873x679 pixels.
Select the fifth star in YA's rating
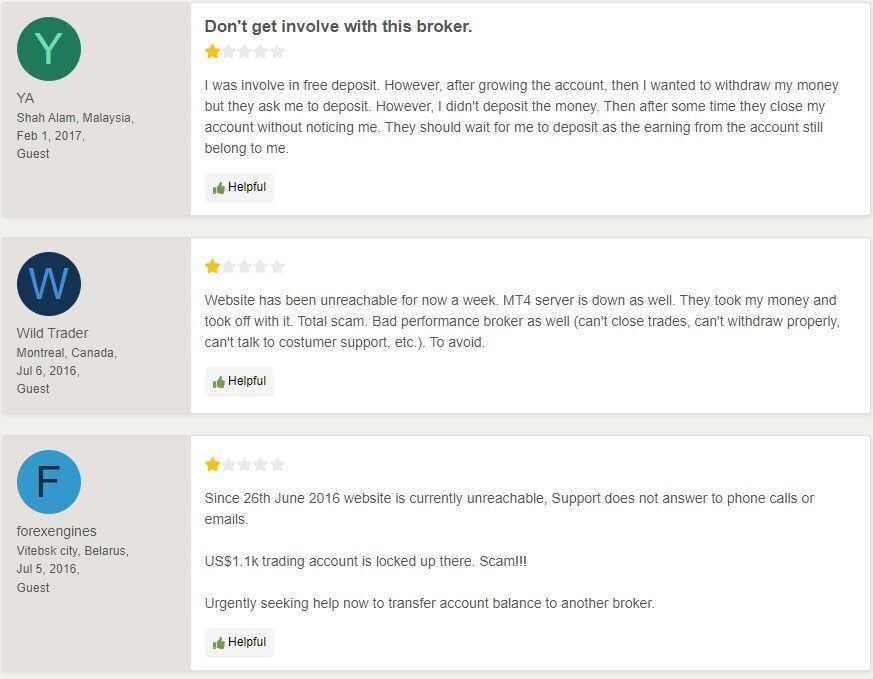point(277,52)
